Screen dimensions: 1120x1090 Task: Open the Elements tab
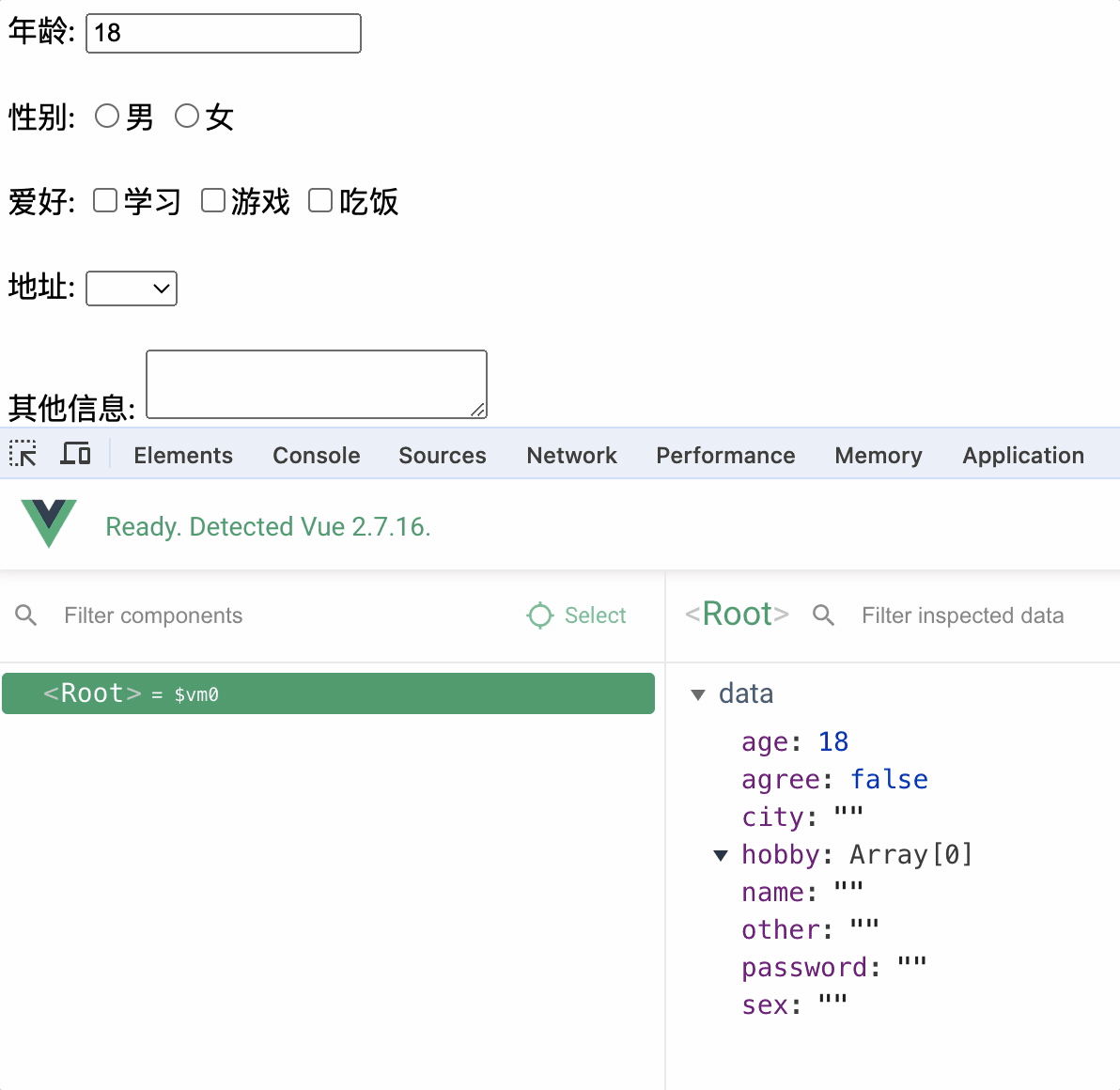tap(183, 455)
